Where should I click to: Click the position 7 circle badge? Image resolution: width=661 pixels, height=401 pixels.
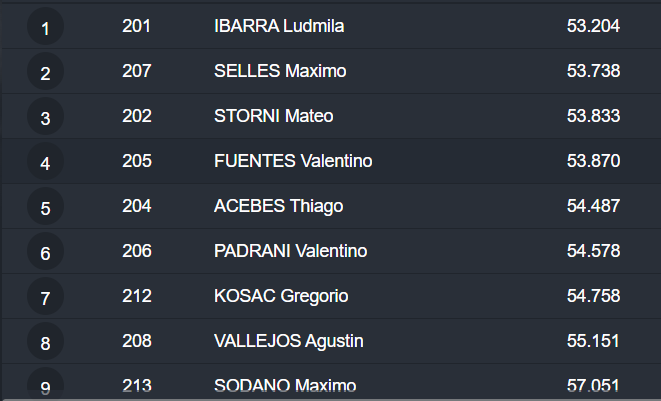coord(45,298)
